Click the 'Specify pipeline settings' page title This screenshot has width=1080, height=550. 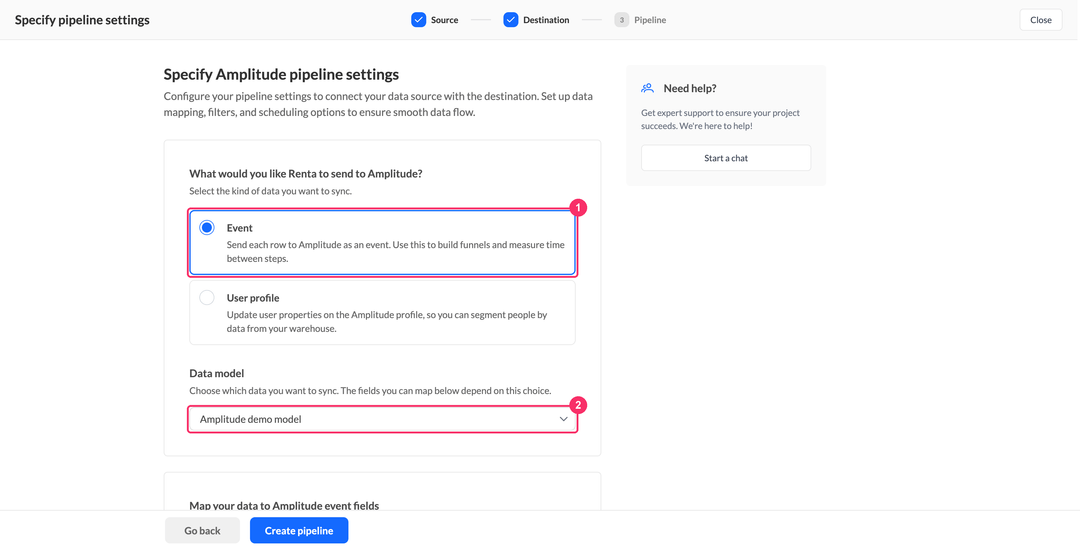click(x=82, y=20)
